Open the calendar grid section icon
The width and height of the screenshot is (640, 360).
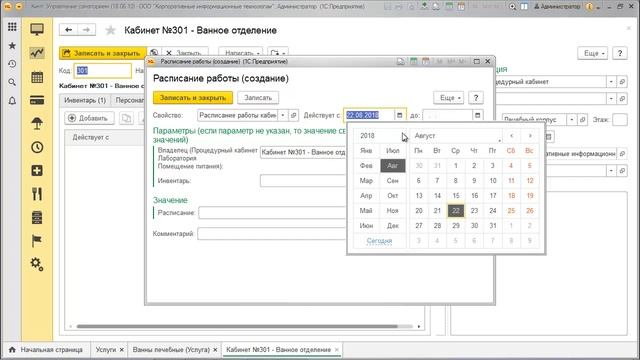pos(37,77)
